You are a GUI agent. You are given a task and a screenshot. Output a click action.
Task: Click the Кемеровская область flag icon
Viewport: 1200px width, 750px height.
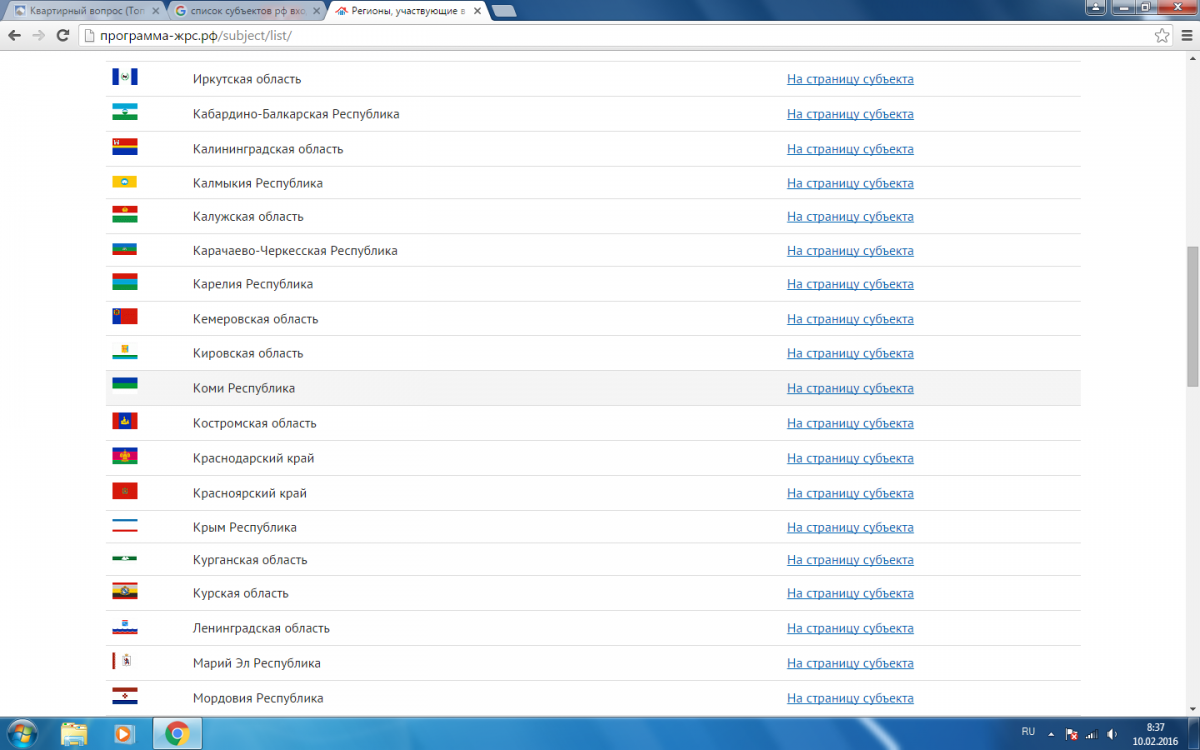click(x=124, y=317)
